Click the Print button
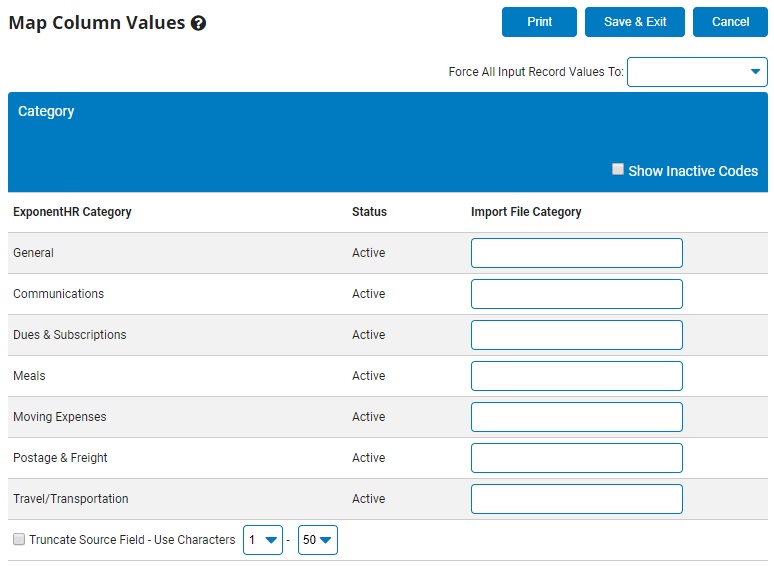The width and height of the screenshot is (774, 567). click(539, 22)
